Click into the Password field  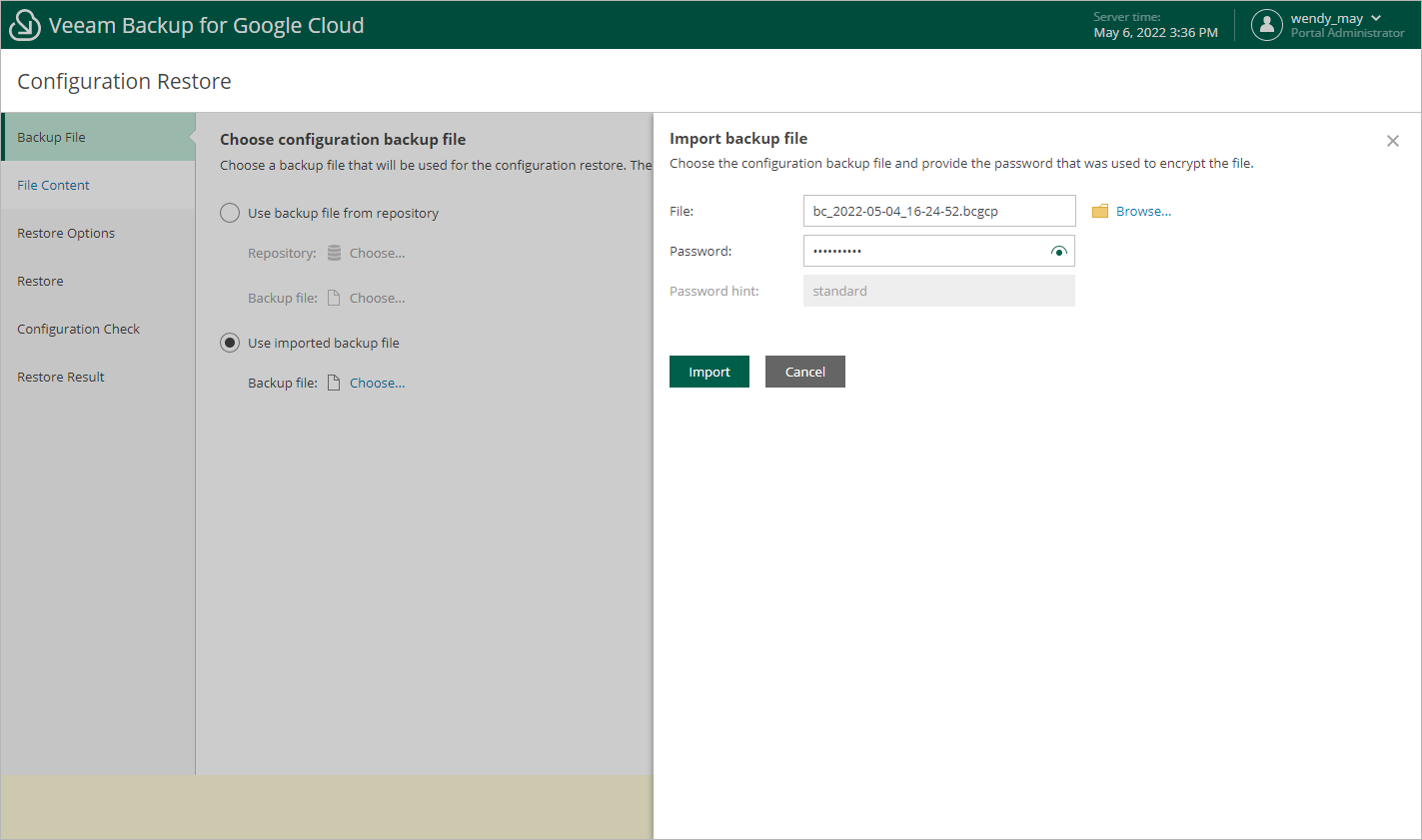(924, 252)
